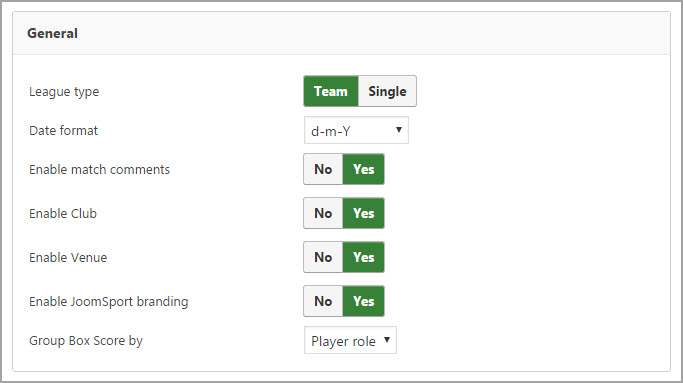Click the arrow of d-m-Y select box
683x383 pixels.
(399, 130)
